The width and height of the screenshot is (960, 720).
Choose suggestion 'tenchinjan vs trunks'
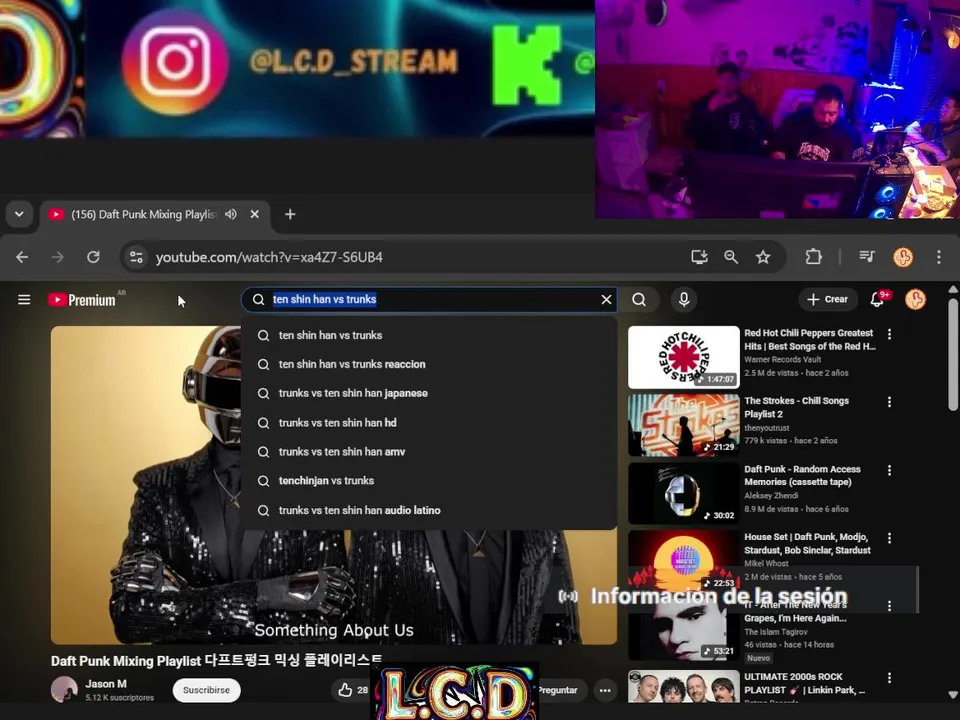[x=429, y=481]
